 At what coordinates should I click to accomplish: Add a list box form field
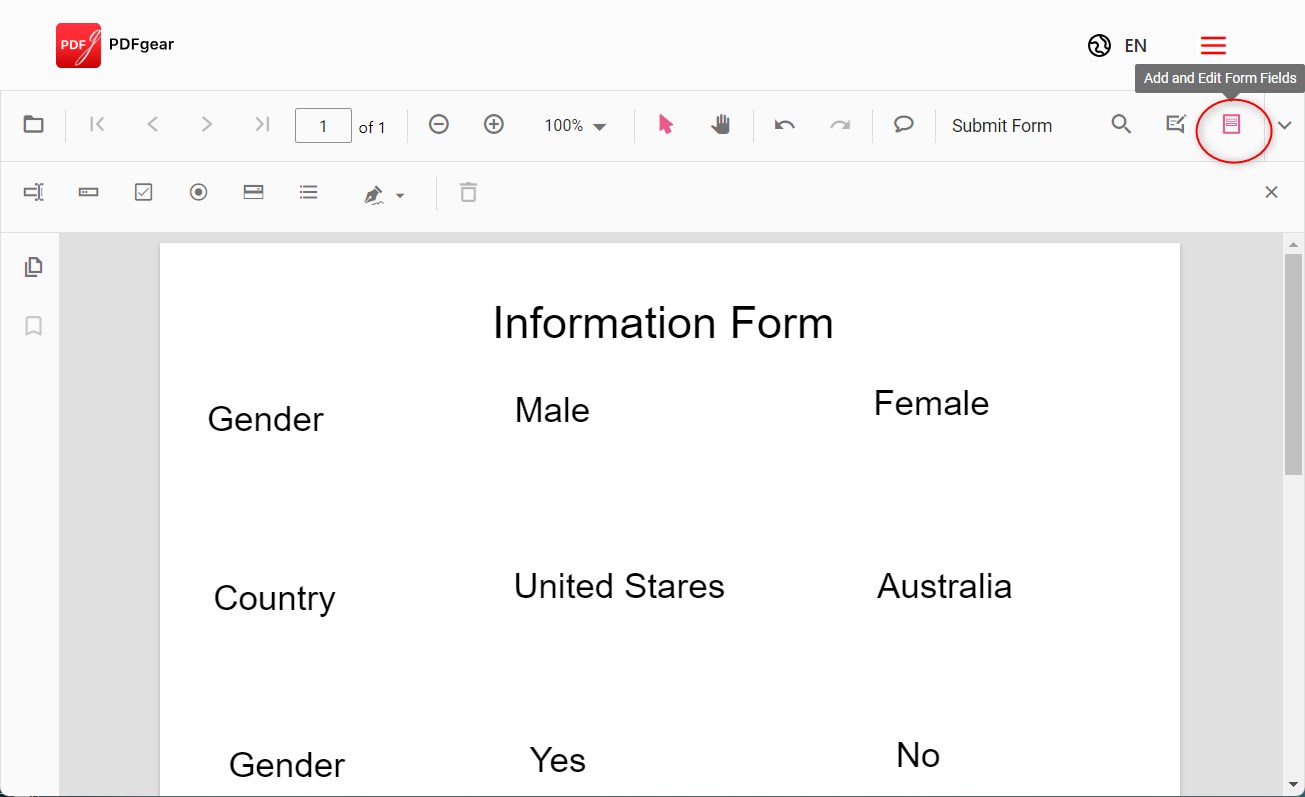(x=309, y=192)
